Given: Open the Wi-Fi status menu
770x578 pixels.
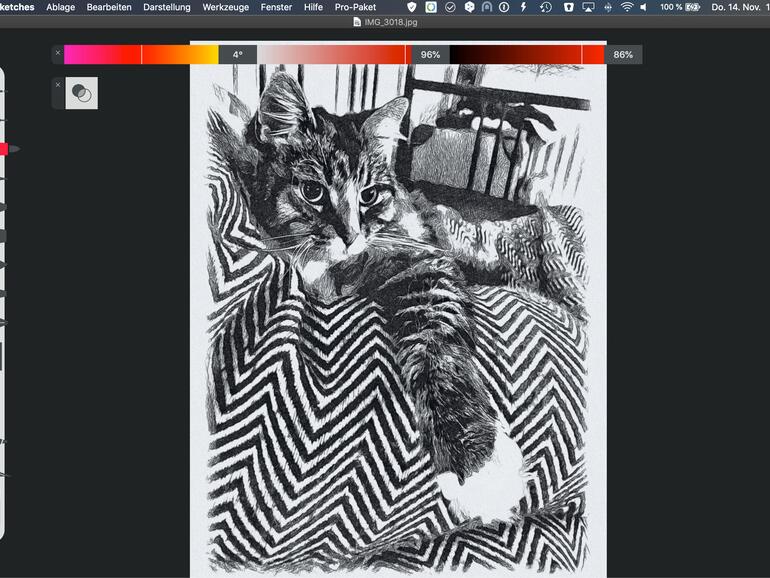Looking at the screenshot, I should pos(627,7).
